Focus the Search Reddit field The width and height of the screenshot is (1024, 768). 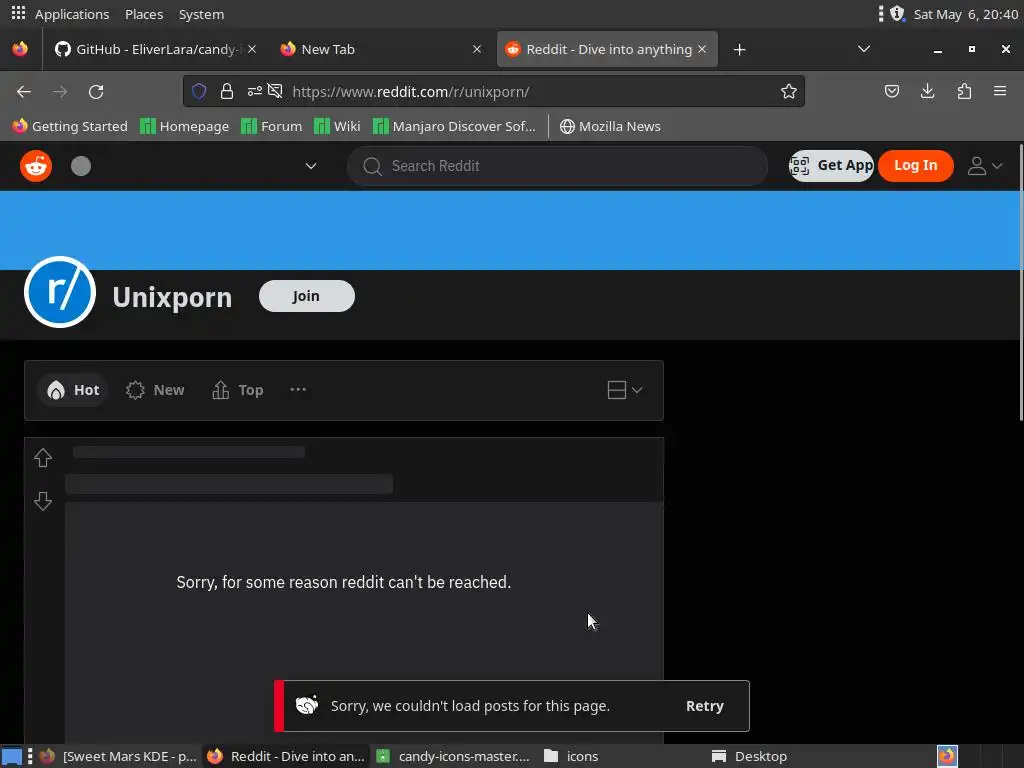click(x=557, y=166)
